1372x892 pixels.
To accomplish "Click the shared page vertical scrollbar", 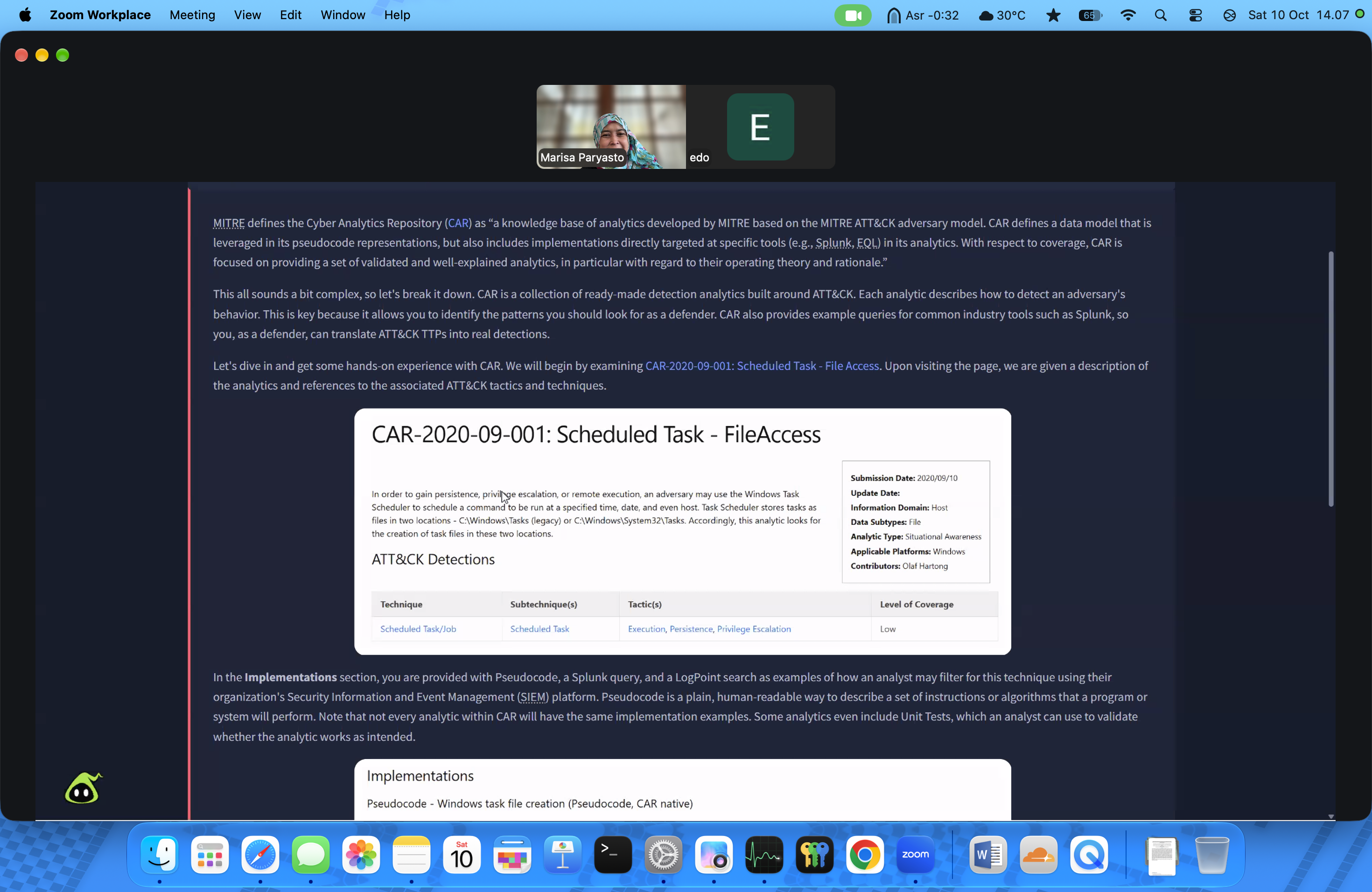I will tap(1330, 378).
